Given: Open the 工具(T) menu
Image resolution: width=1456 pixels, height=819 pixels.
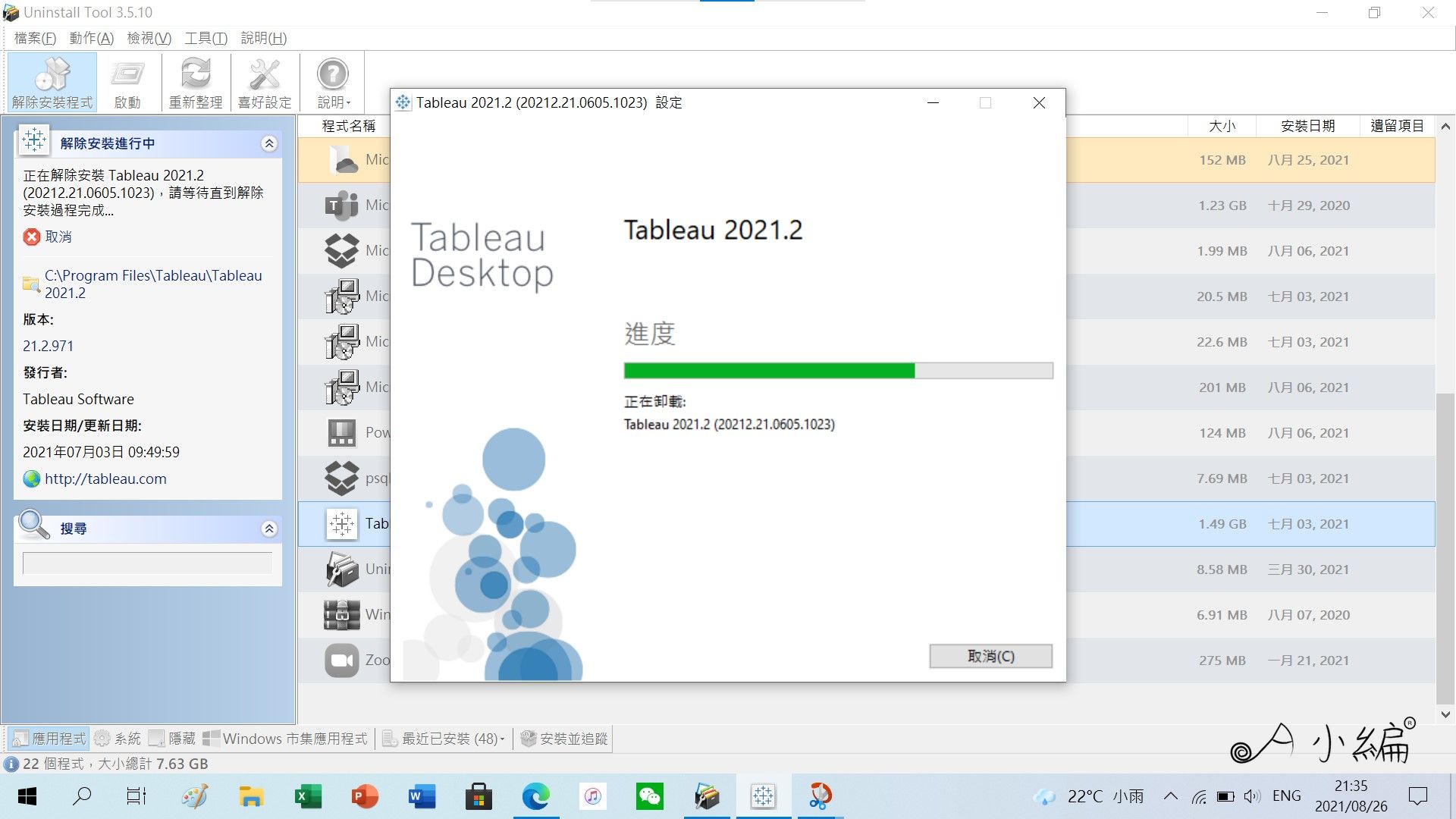Looking at the screenshot, I should [x=206, y=38].
